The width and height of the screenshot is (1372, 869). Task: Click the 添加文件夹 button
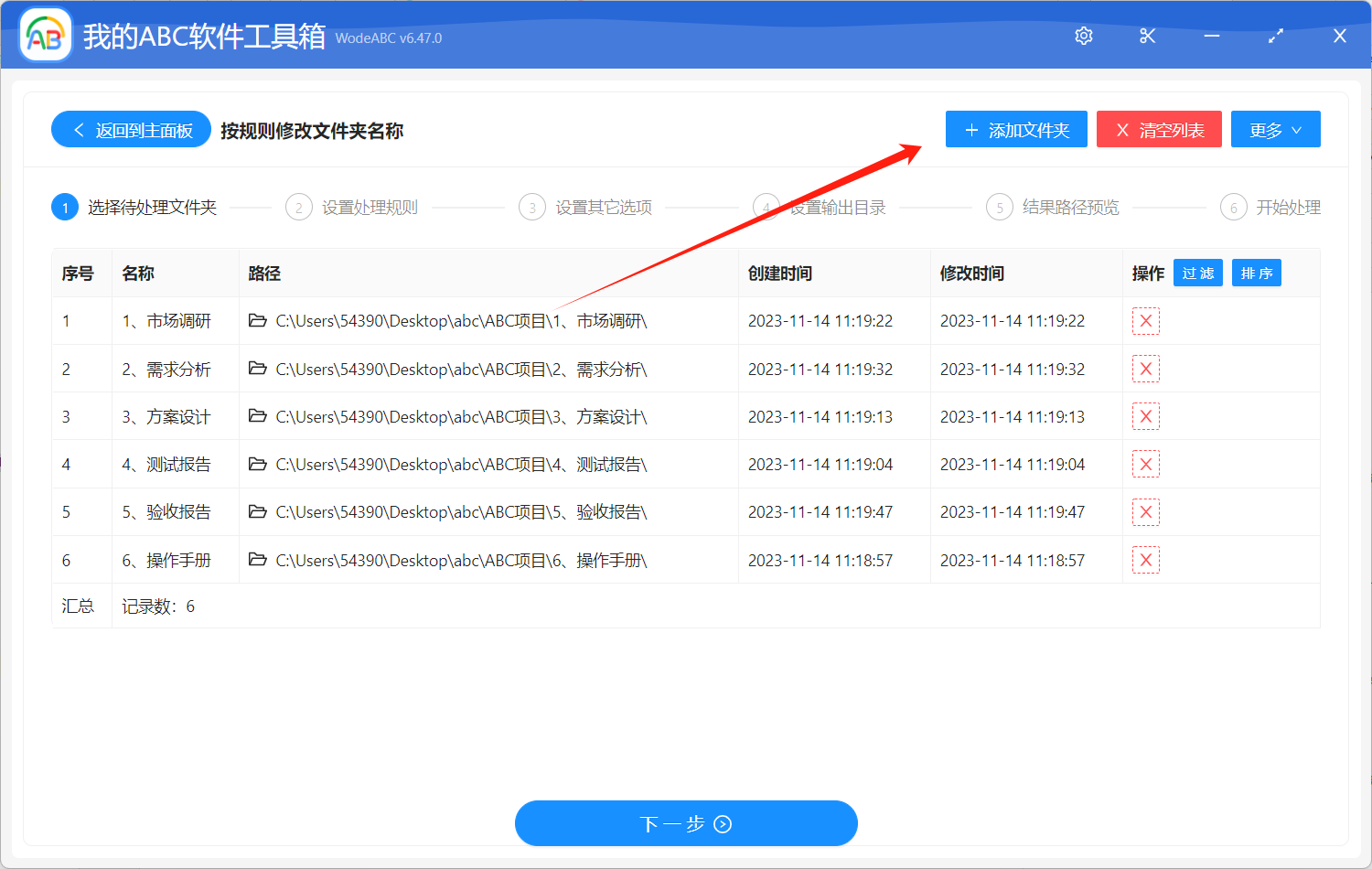[1015, 129]
